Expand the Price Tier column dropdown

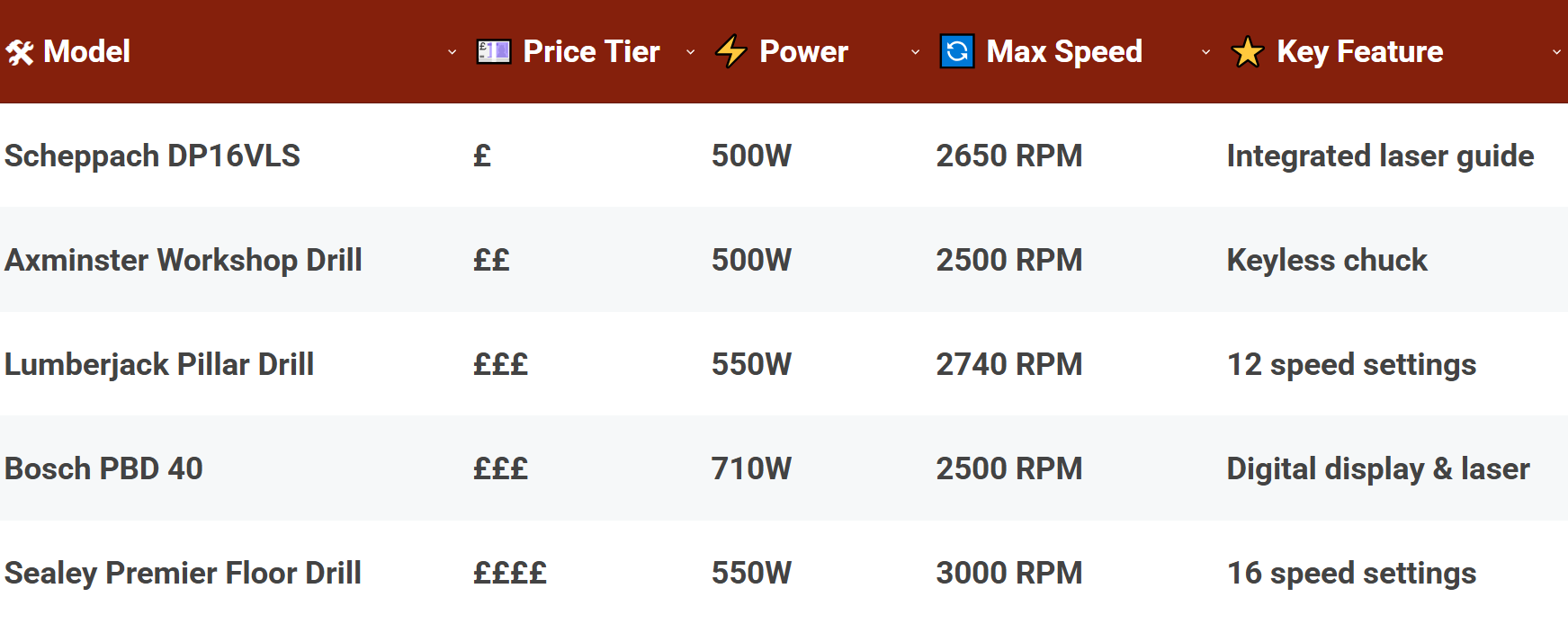(x=691, y=53)
